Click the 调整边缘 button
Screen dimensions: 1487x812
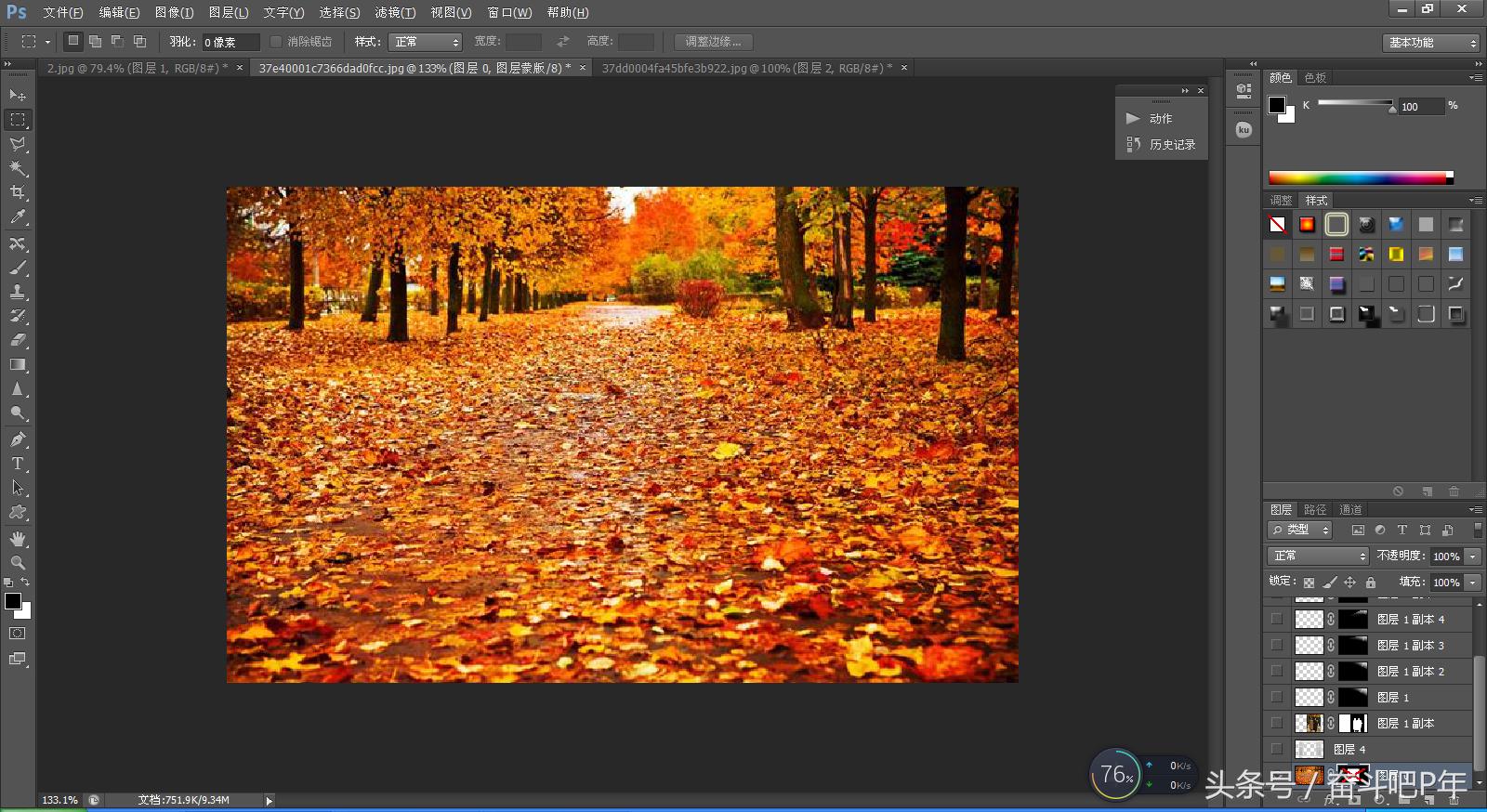714,42
